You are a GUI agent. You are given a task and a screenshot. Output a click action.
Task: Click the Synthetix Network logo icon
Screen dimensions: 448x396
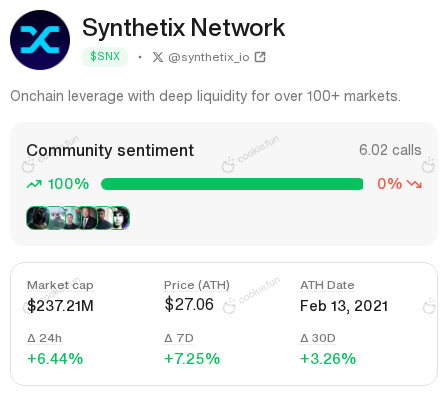pos(40,40)
